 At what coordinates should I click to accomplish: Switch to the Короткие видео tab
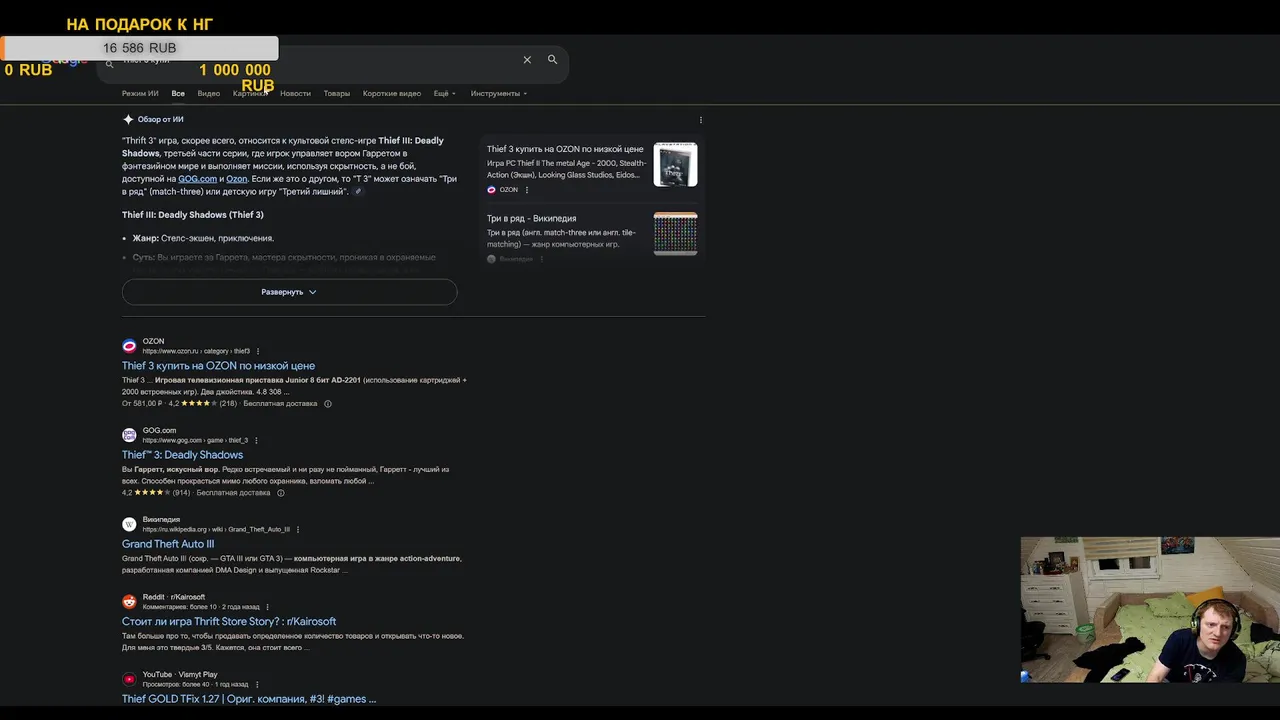click(x=392, y=94)
